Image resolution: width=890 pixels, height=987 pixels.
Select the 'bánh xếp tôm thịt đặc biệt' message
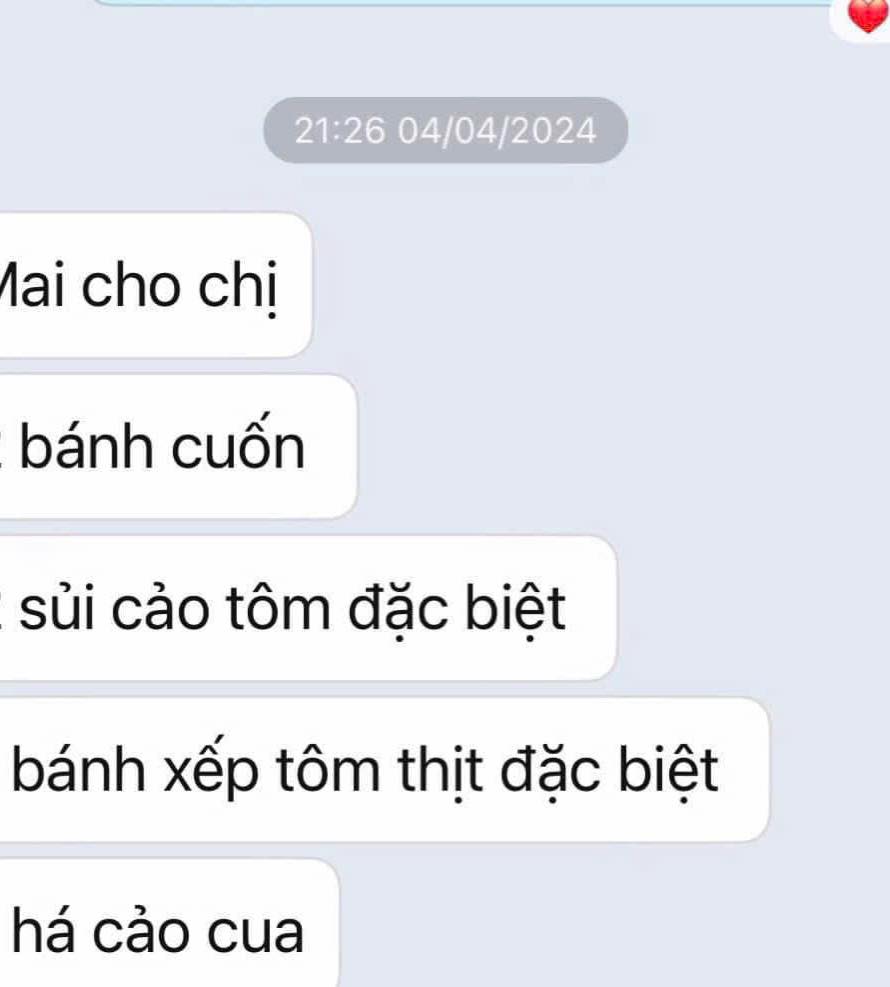coord(384,769)
